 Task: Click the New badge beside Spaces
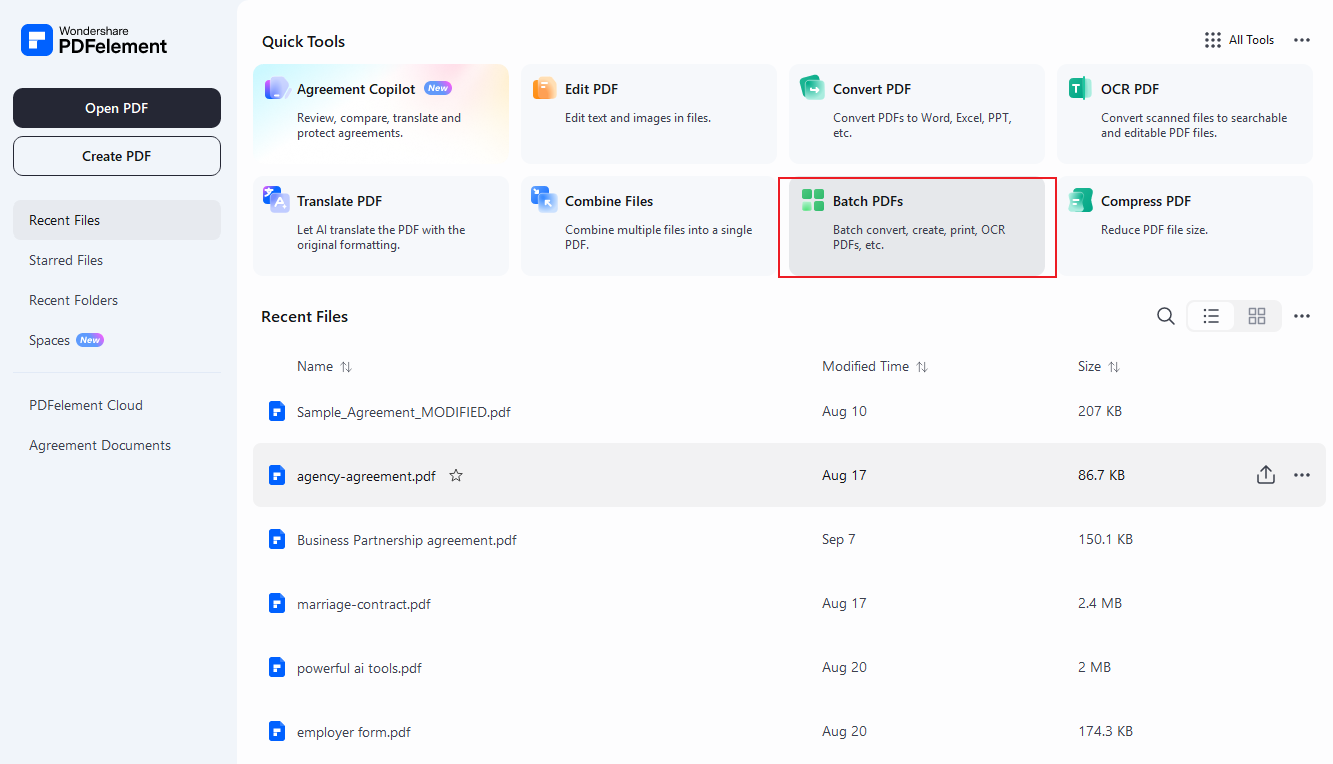point(90,340)
